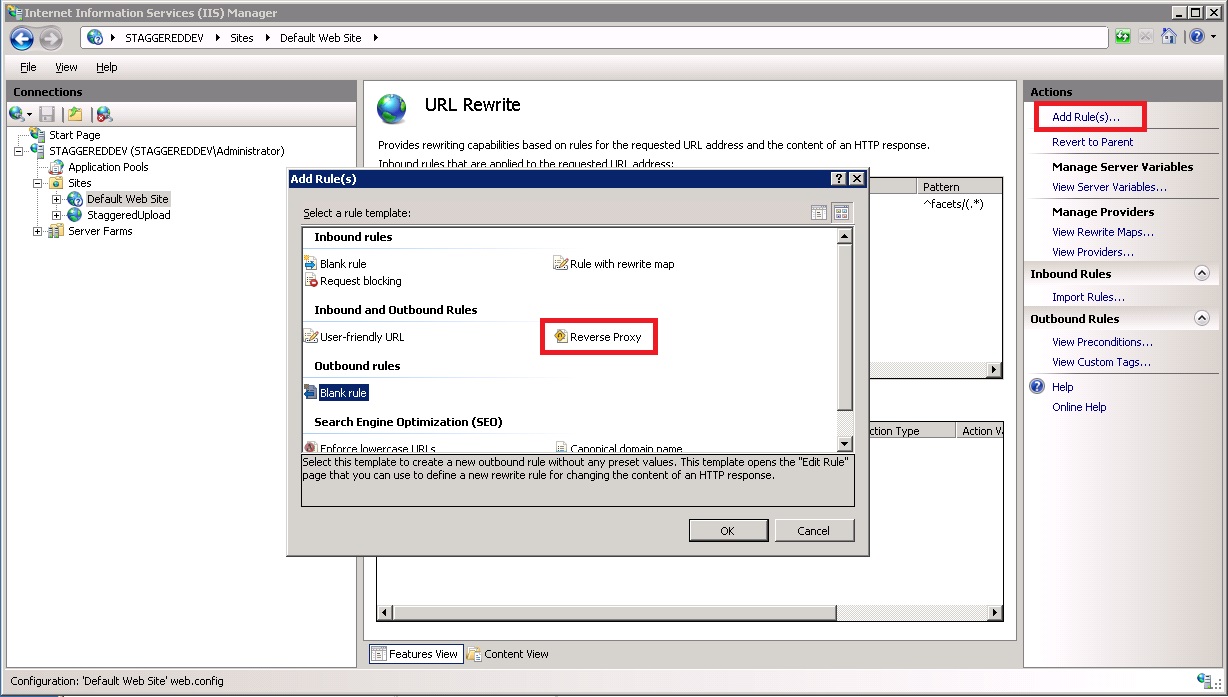1228x697 pixels.
Task: Click the Online Help link
Action: pyautogui.click(x=1079, y=407)
